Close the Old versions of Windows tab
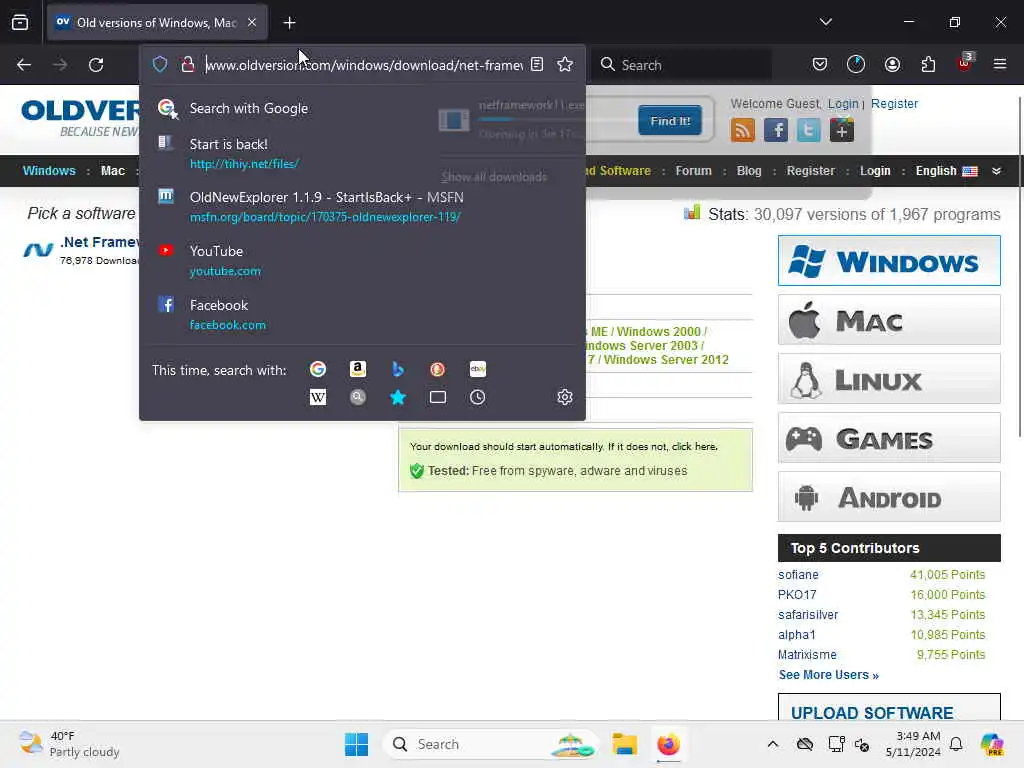 click(252, 22)
